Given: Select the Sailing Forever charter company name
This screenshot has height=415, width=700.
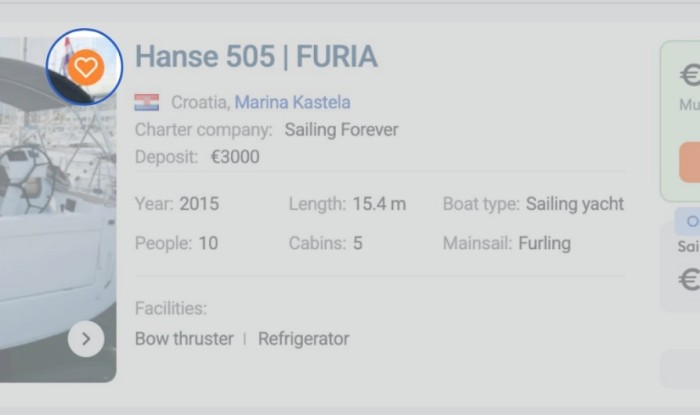Looking at the screenshot, I should [341, 130].
